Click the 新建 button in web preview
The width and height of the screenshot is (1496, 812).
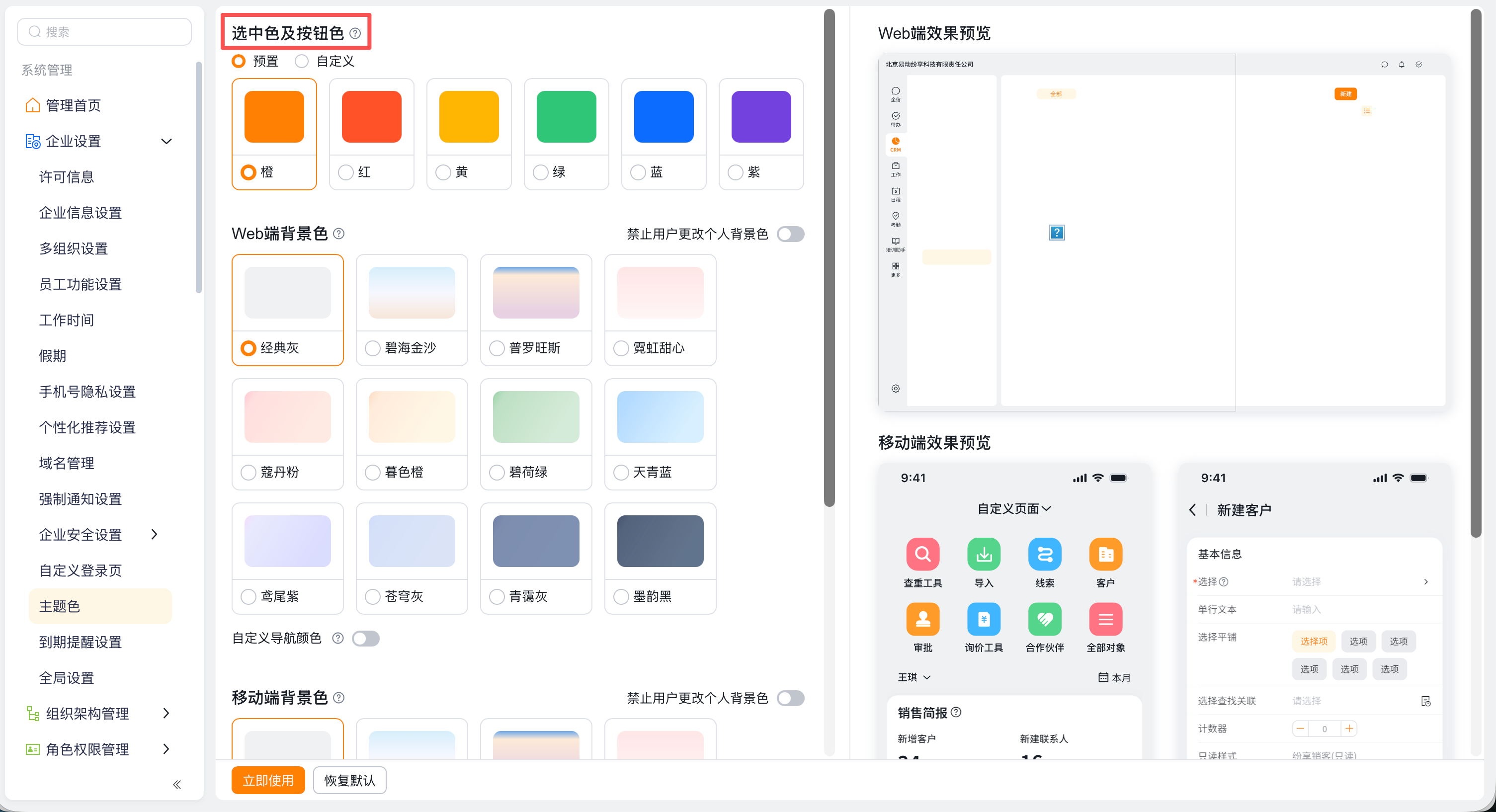coord(1345,93)
